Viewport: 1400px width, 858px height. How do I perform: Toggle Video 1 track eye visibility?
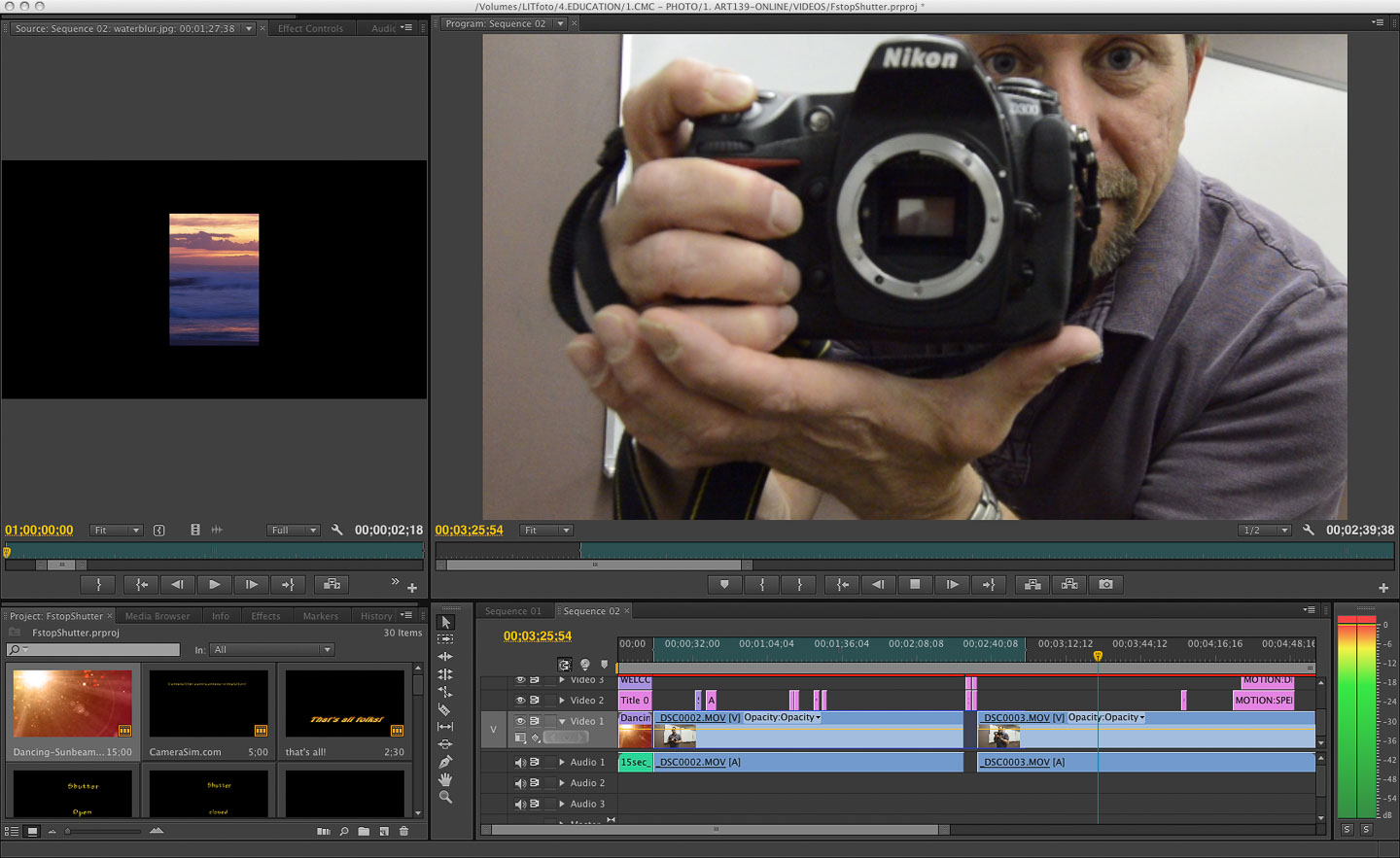pos(520,721)
